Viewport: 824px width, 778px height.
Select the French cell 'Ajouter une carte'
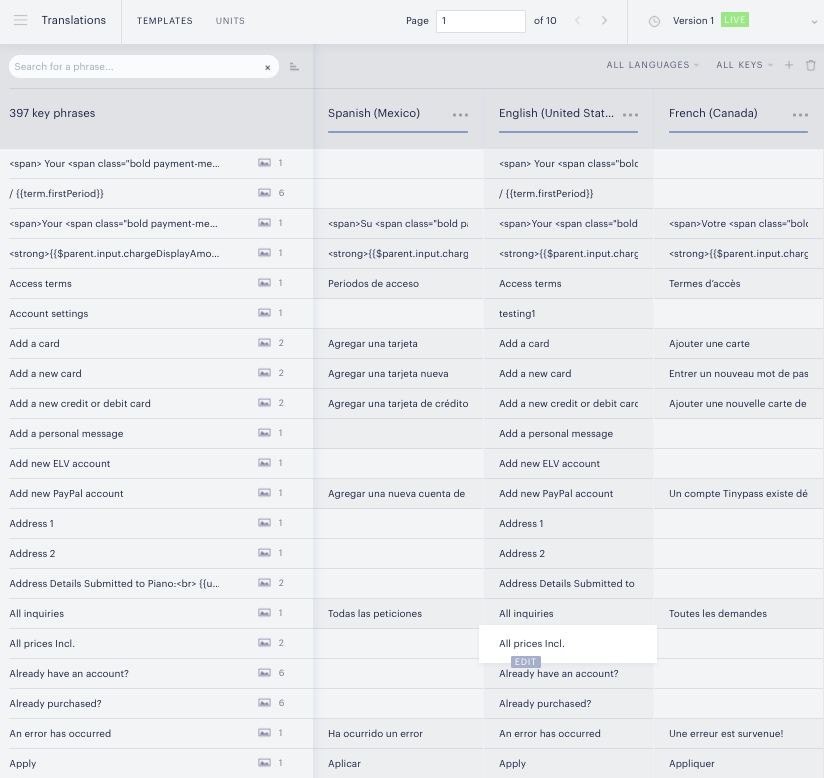point(709,344)
